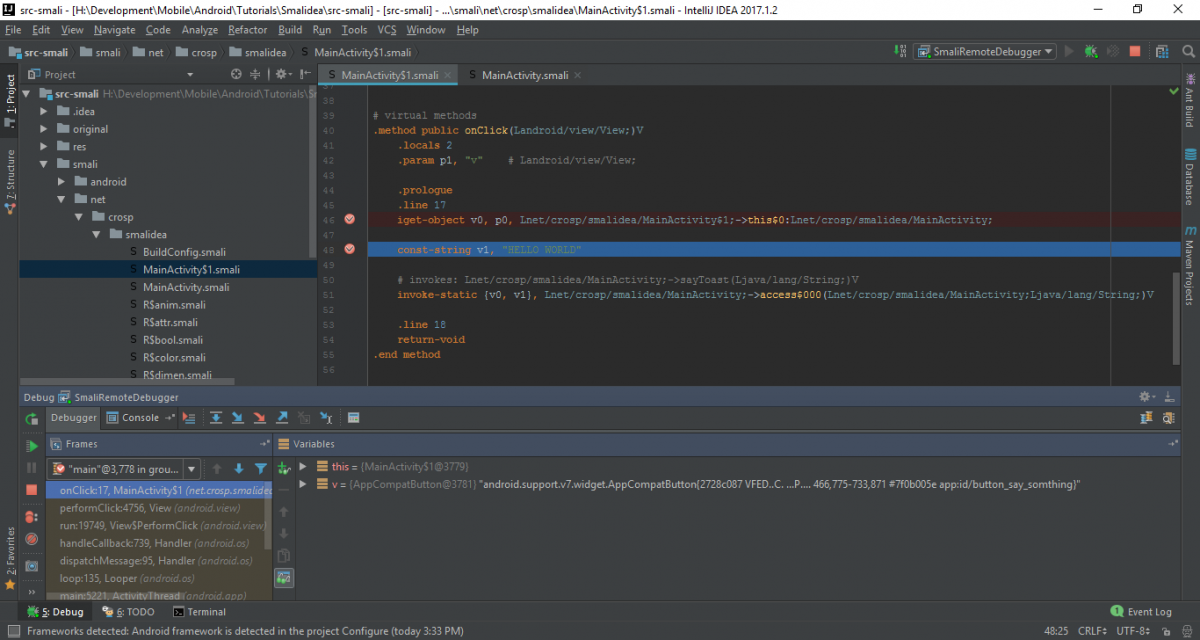Viewport: 1200px width, 640px height.
Task: Open the Navigate menu
Action: tap(114, 30)
